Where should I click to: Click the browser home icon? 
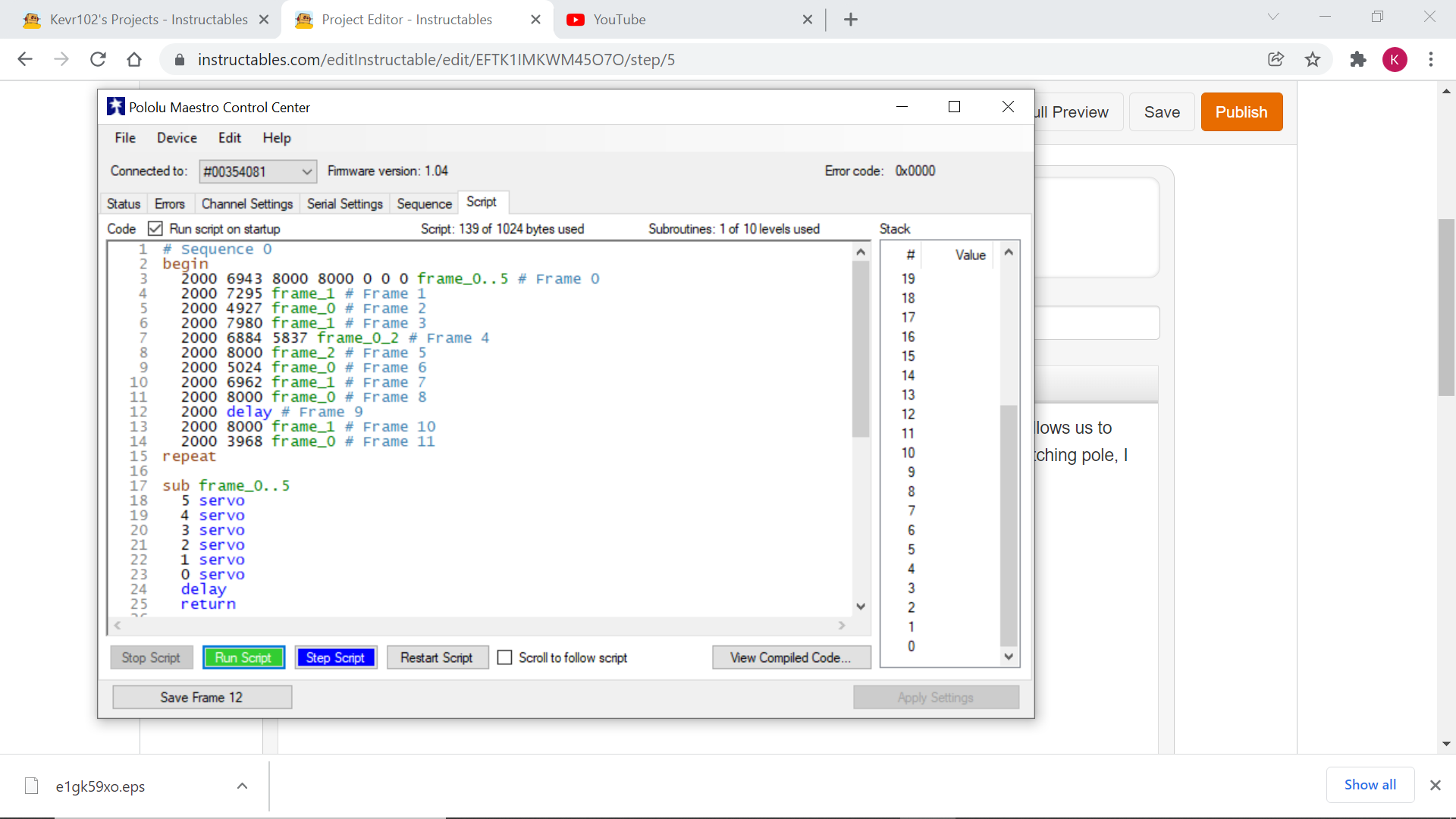coord(134,59)
